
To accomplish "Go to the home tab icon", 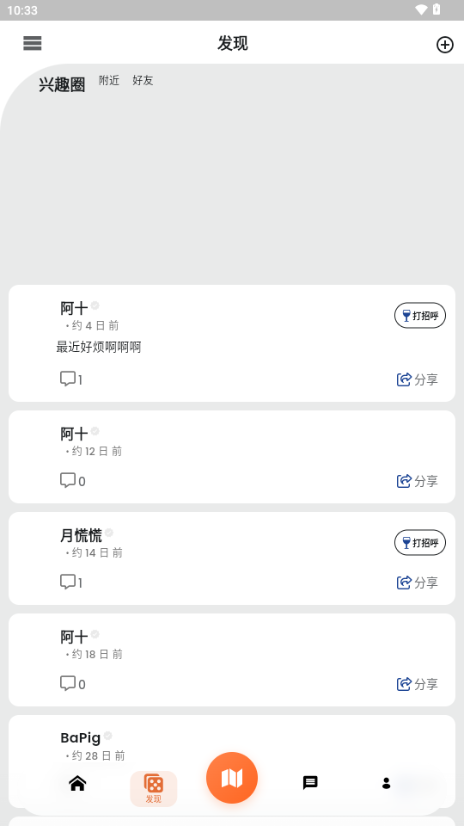I will [77, 783].
